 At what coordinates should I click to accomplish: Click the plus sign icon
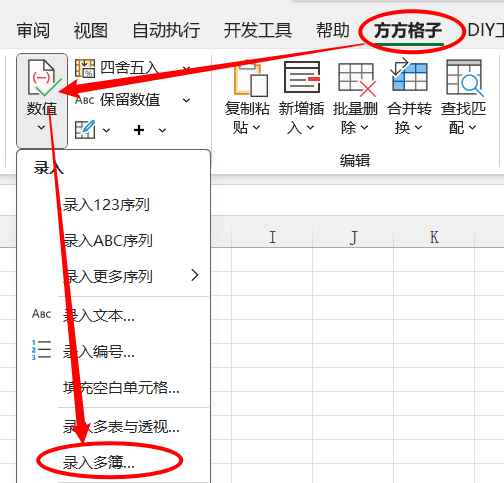click(139, 130)
